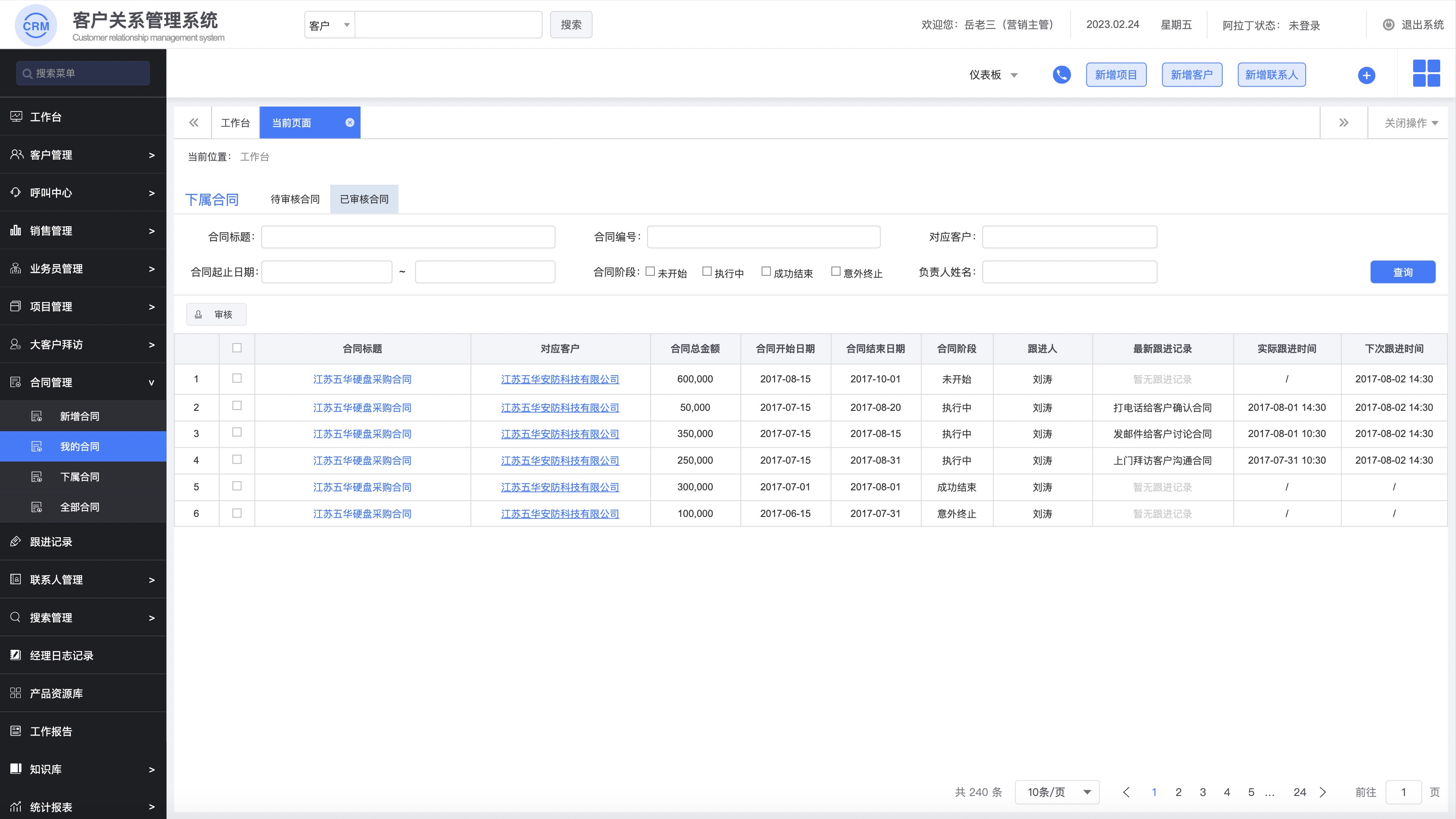Click the 工作台 monitor icon in sidebar

pyautogui.click(x=16, y=116)
